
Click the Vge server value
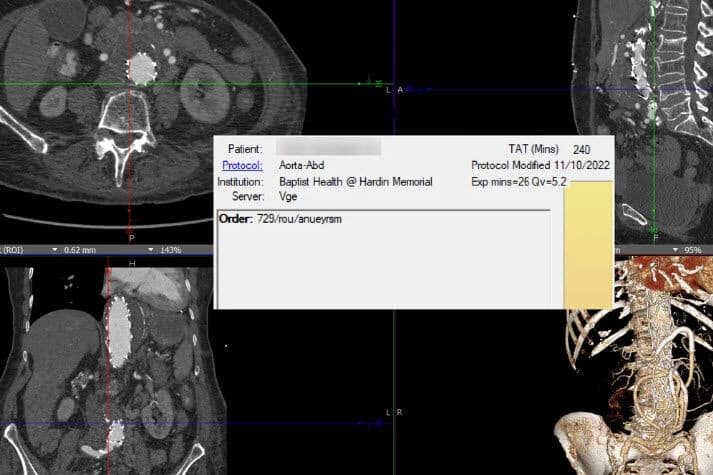288,197
